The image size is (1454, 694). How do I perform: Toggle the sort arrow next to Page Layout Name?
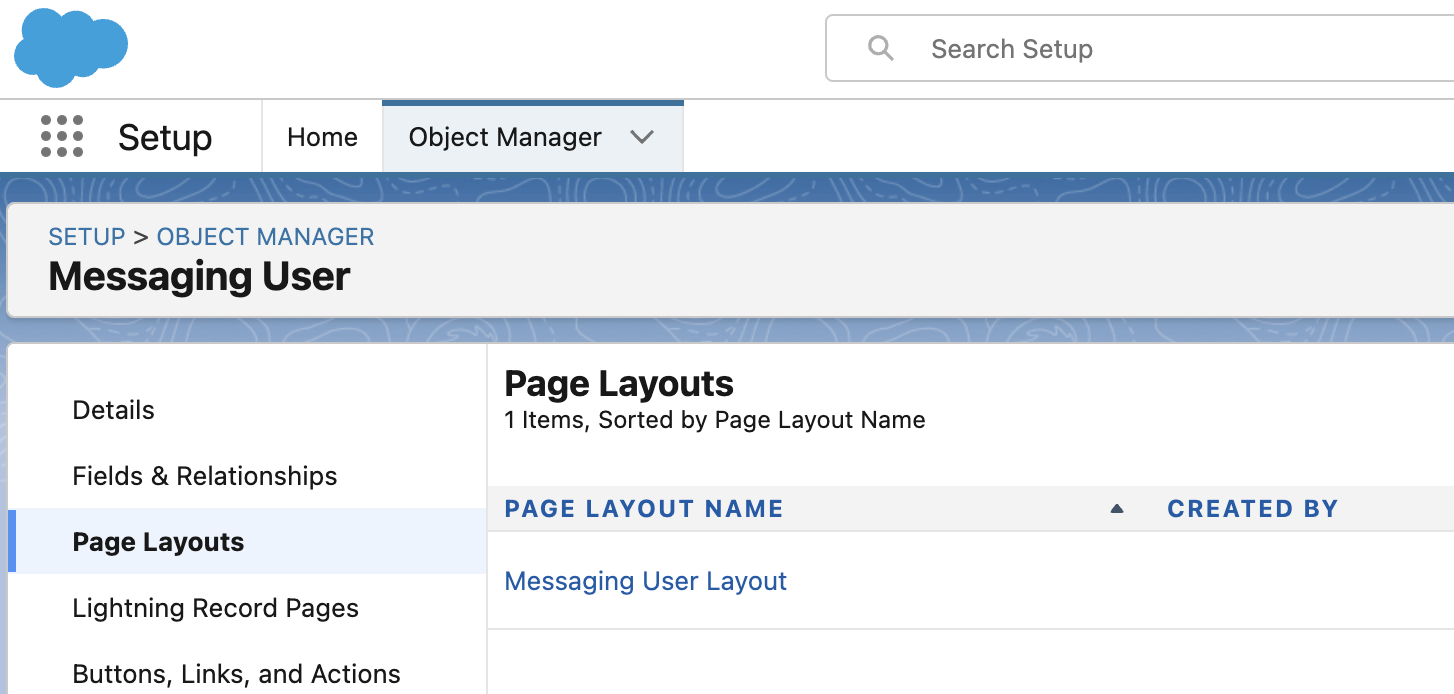[1117, 509]
